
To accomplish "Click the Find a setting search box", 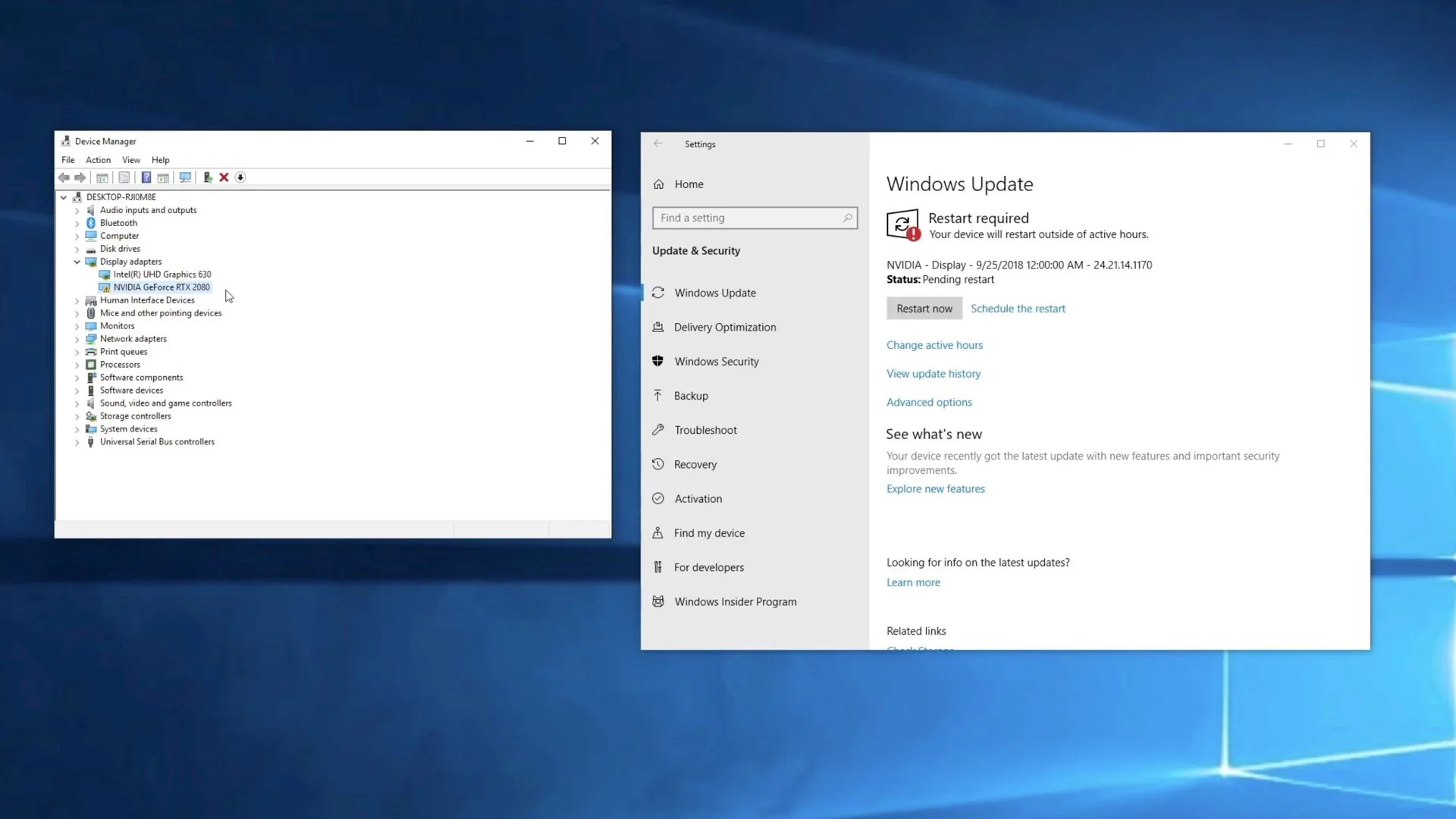I will (x=755, y=218).
